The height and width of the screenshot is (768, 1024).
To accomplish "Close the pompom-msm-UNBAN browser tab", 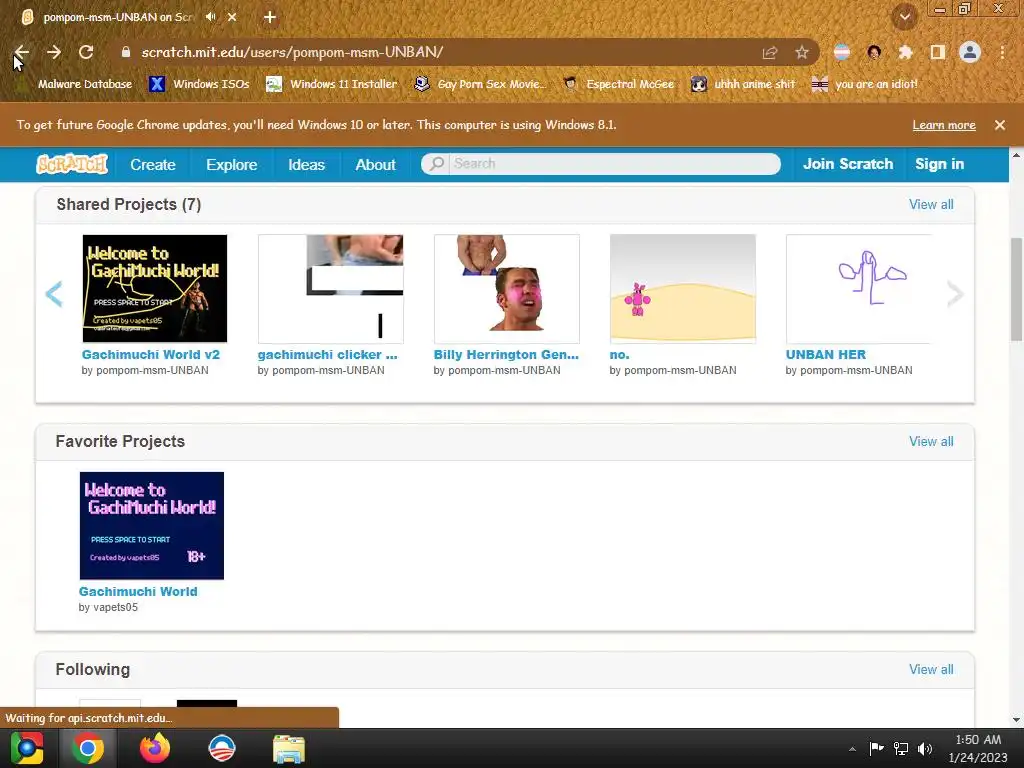I will coord(232,18).
